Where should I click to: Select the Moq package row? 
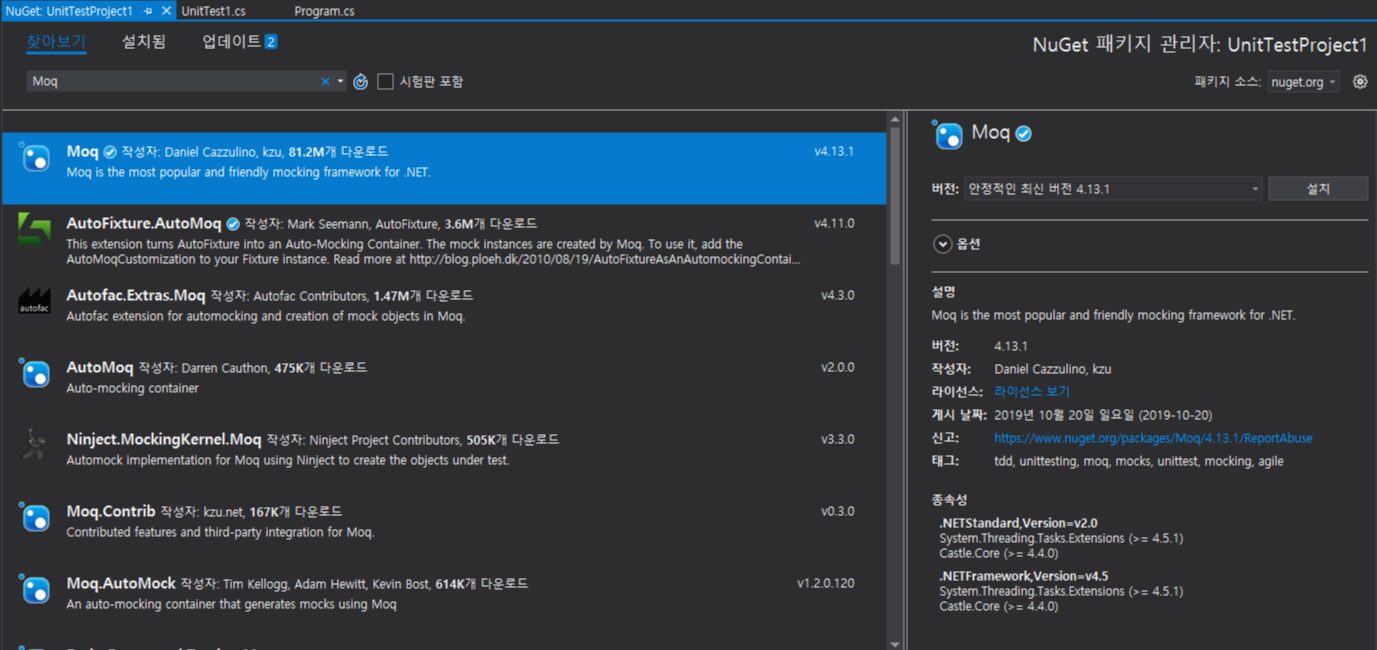[444, 168]
